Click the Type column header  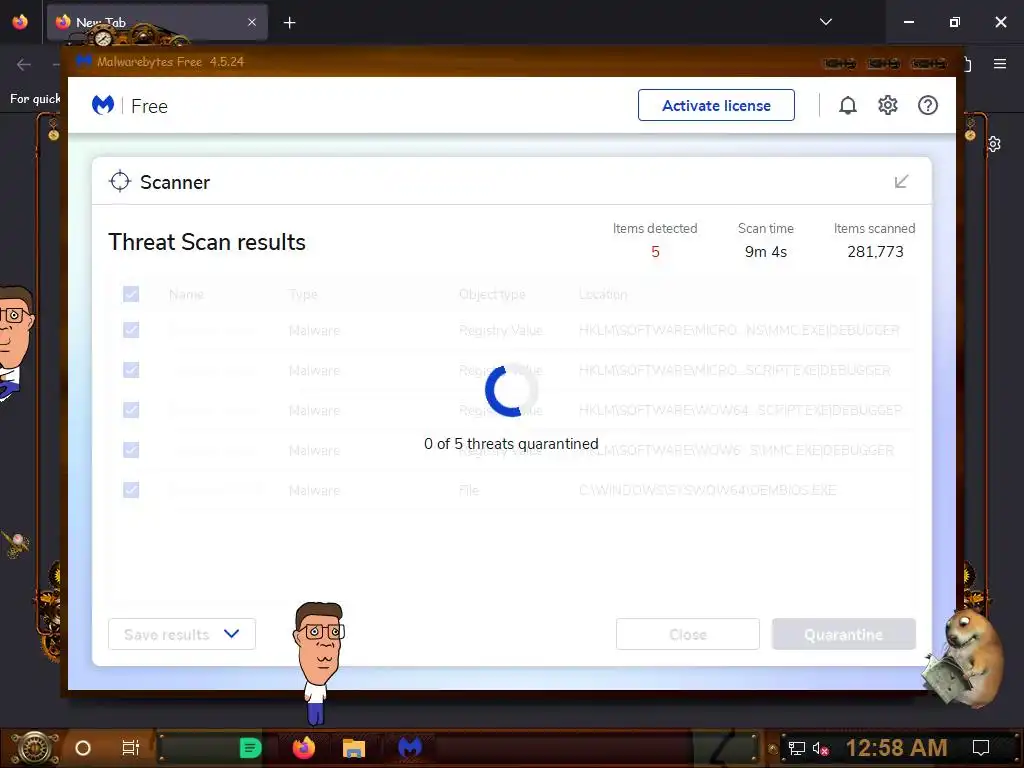(x=303, y=295)
